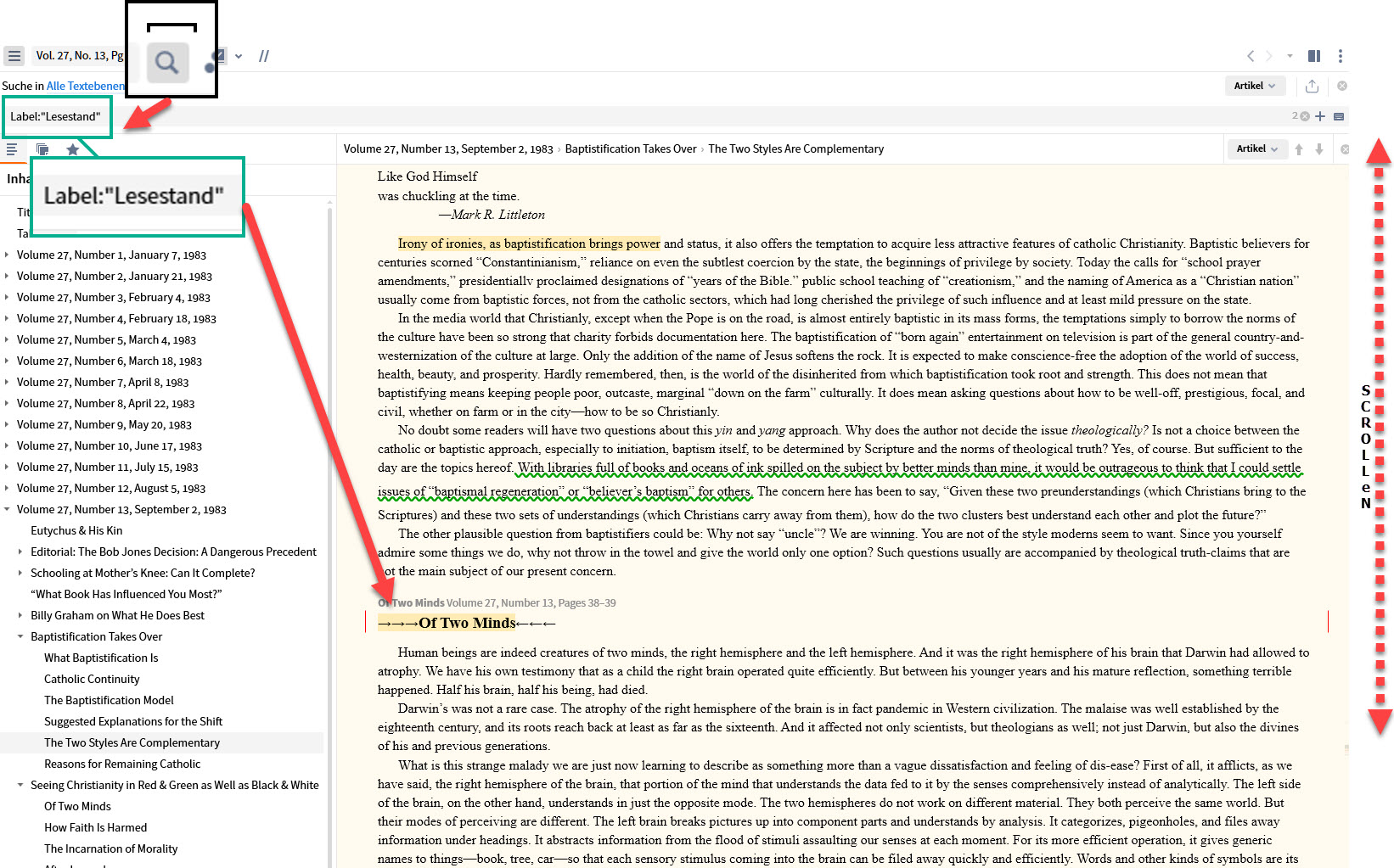The height and width of the screenshot is (868, 1394).
Task: Jump to next result with down arrow
Action: 1319,149
